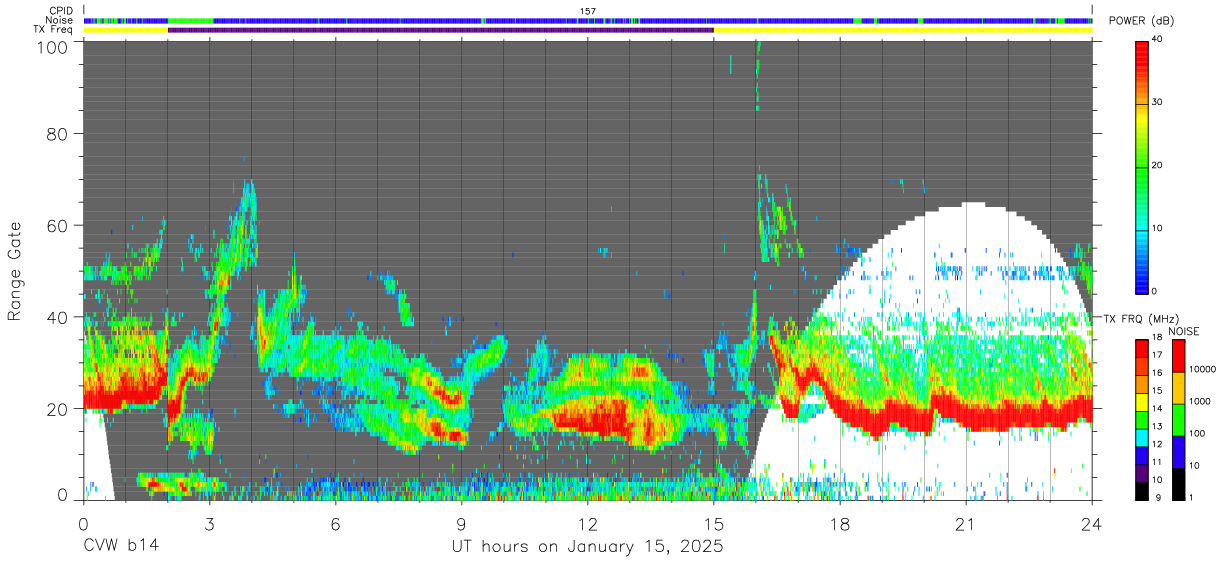Click the NOISE color legend bar
Image resolution: width=1228 pixels, height=567 pixels.
pyautogui.click(x=1179, y=420)
